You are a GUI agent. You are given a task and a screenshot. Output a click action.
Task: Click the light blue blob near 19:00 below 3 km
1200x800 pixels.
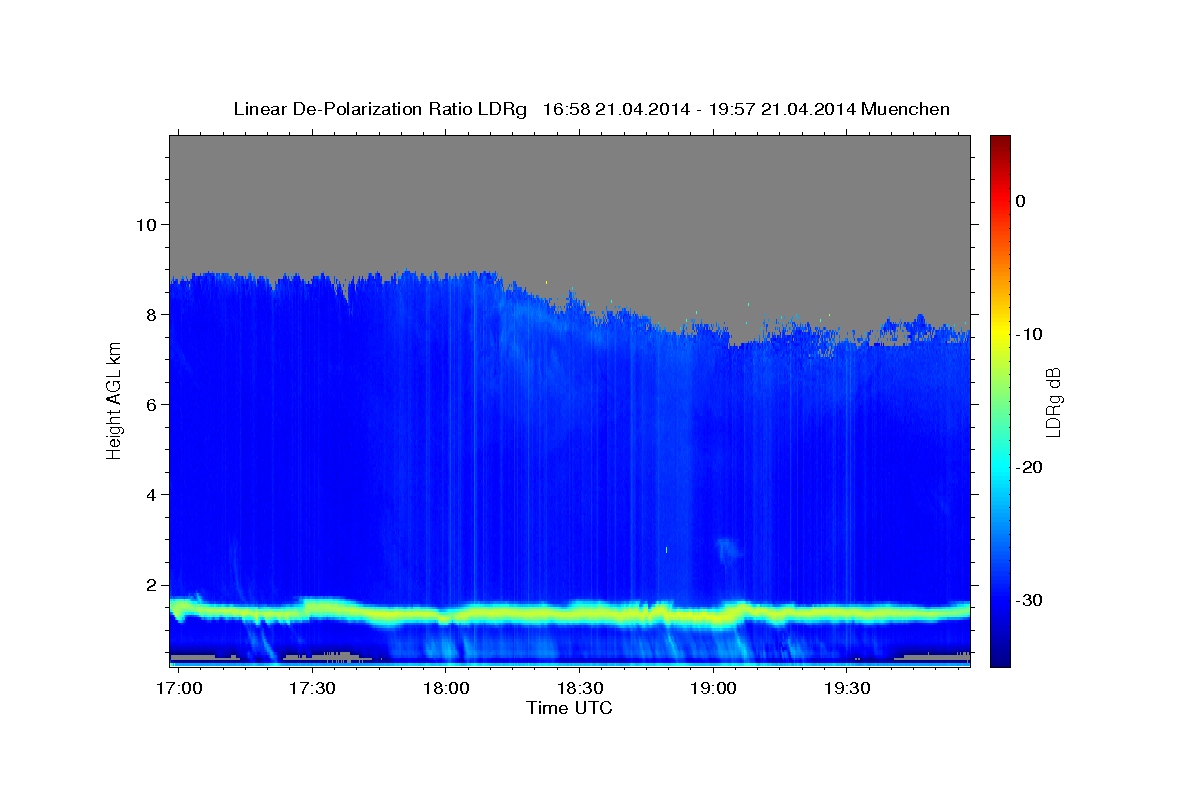pos(726,550)
